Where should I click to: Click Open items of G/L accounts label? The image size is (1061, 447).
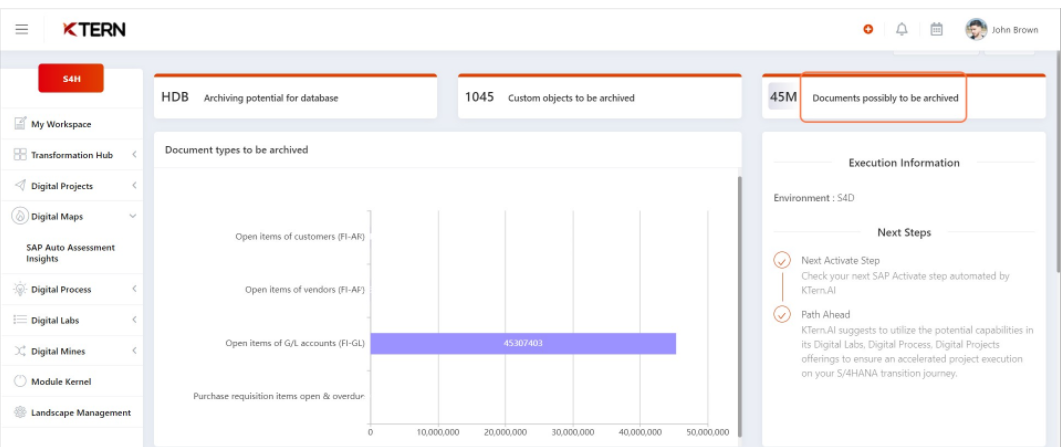tap(295, 343)
